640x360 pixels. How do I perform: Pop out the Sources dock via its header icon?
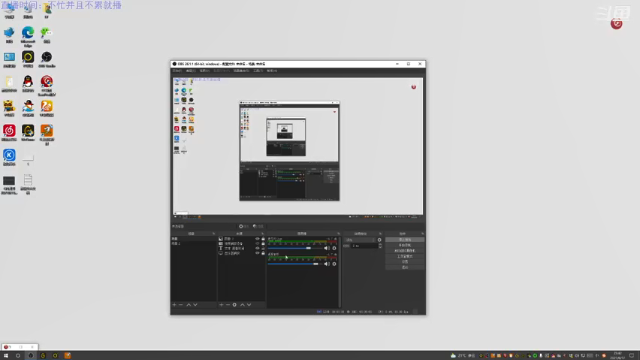[262, 233]
